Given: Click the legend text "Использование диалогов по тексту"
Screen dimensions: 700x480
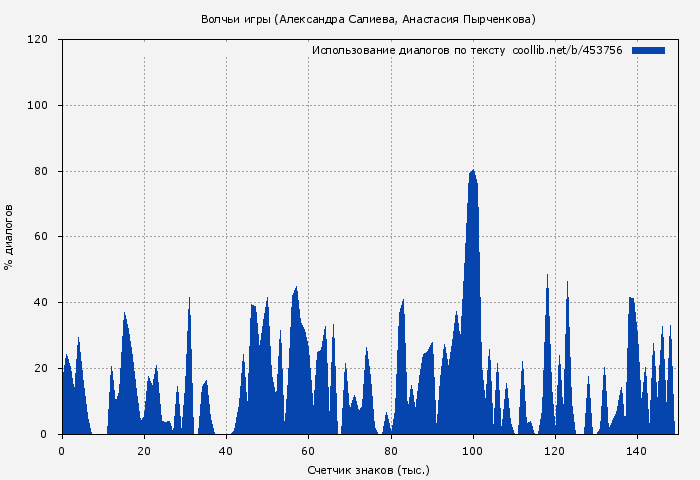Looking at the screenshot, I should [408, 50].
